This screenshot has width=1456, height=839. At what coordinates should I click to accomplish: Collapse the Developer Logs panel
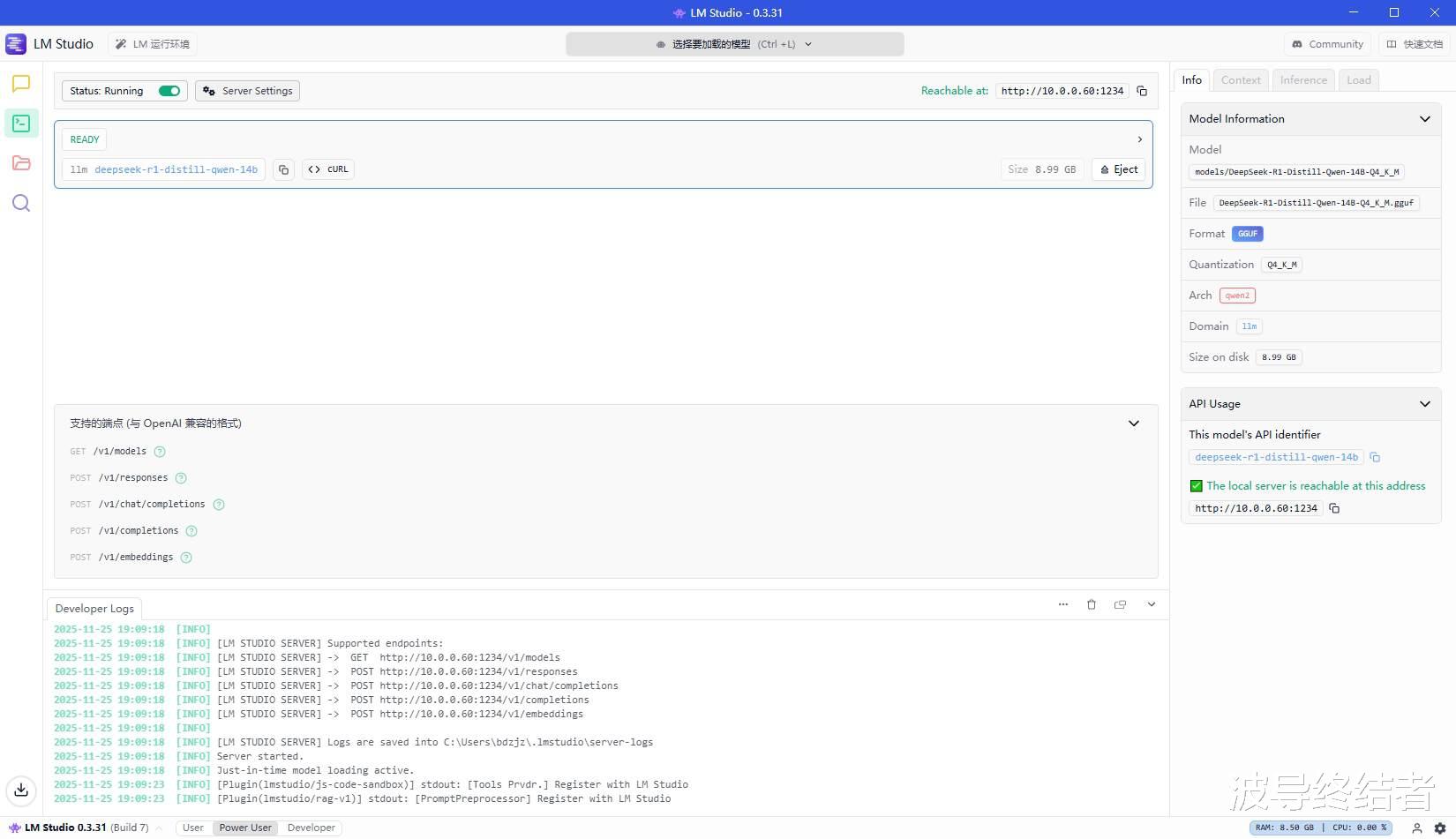pos(1152,604)
